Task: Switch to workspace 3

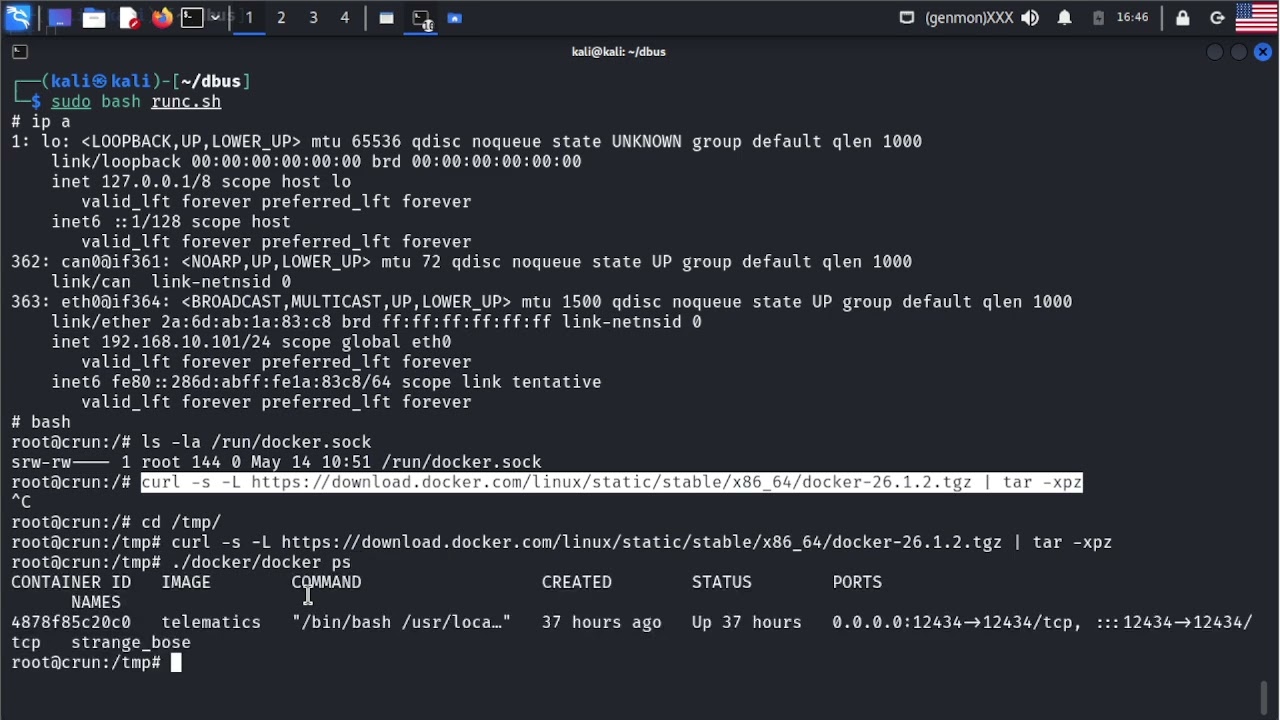Action: pyautogui.click(x=313, y=18)
